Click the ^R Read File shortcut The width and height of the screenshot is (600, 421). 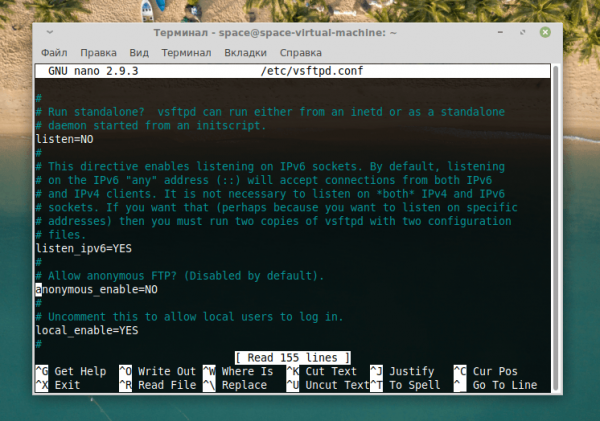click(x=157, y=385)
